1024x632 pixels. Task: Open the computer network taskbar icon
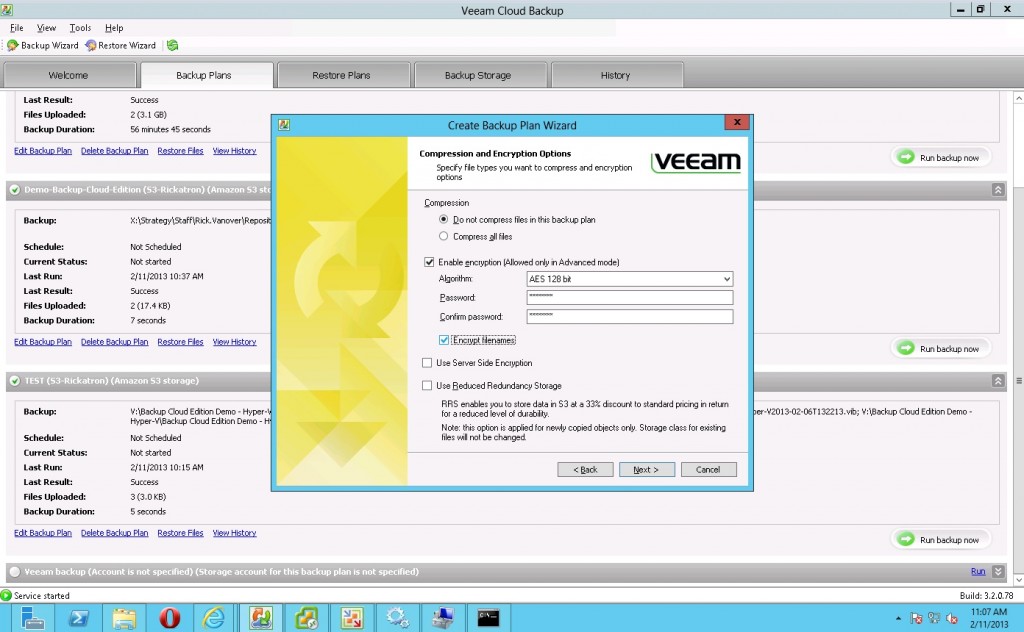(443, 618)
